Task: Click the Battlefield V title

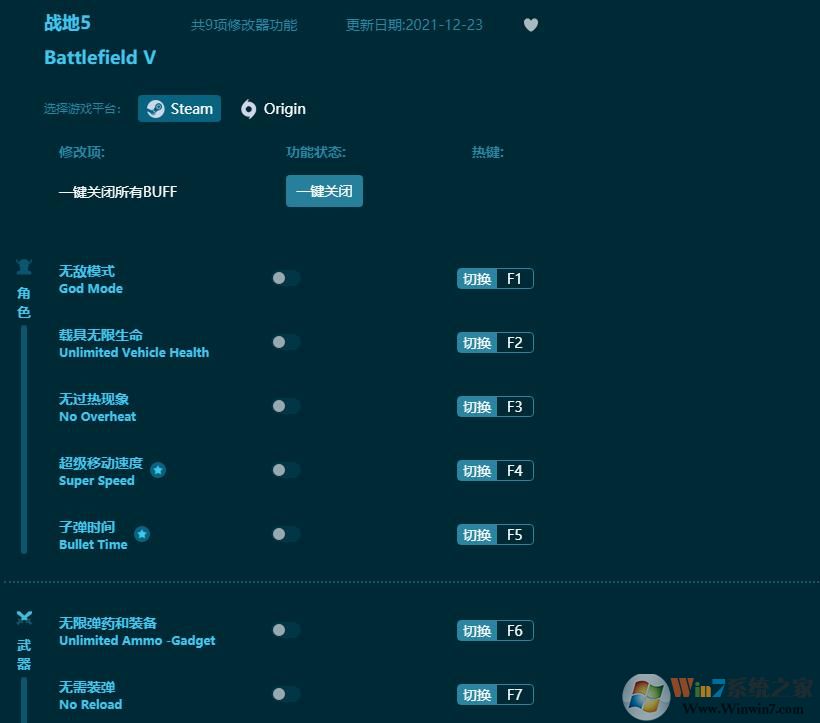Action: [x=100, y=57]
